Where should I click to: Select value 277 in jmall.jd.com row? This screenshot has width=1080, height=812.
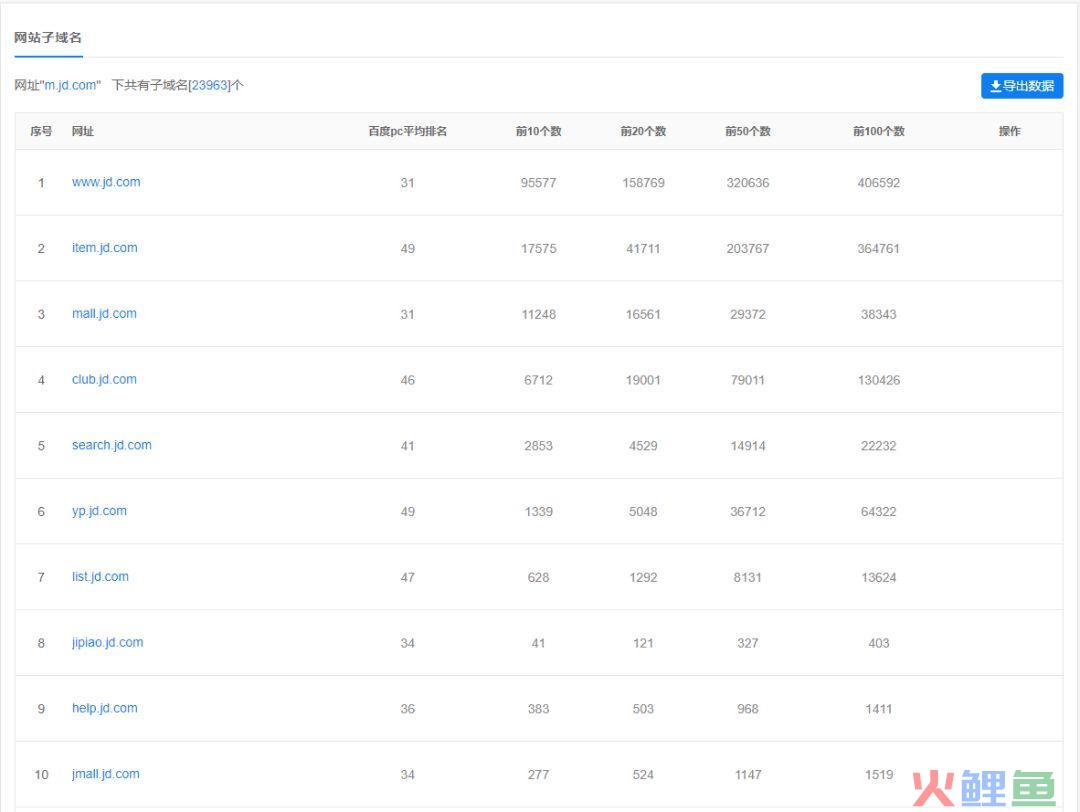pyautogui.click(x=539, y=775)
